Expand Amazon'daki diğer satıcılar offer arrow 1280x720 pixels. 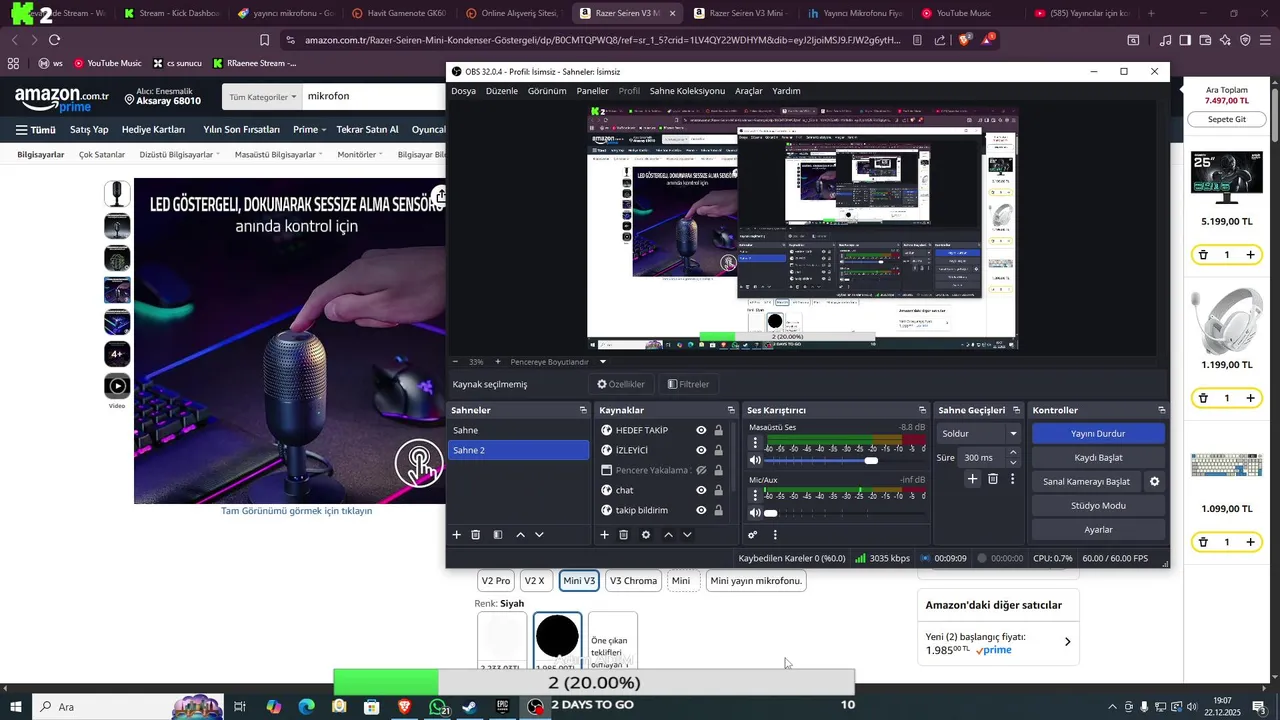tap(1067, 642)
